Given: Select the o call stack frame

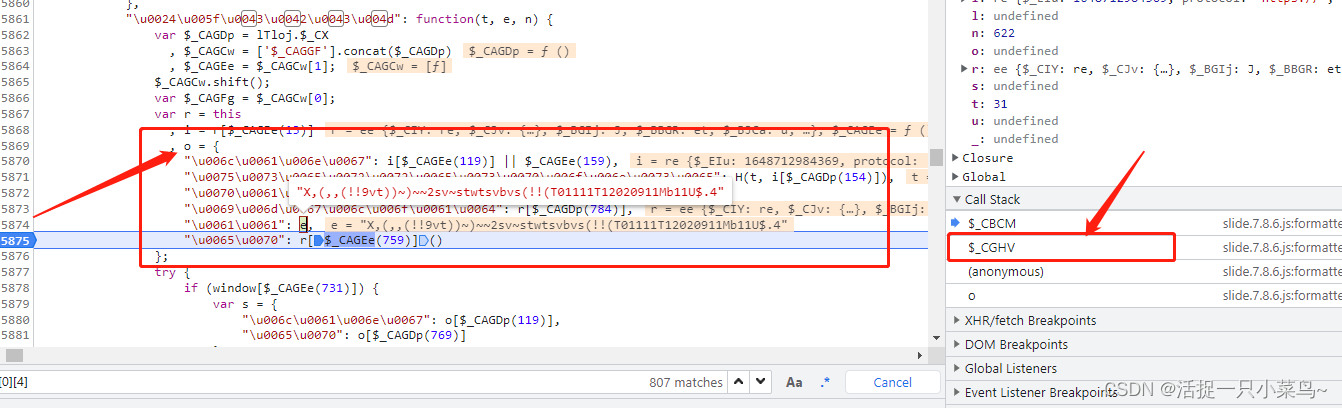Looking at the screenshot, I should [x=972, y=296].
